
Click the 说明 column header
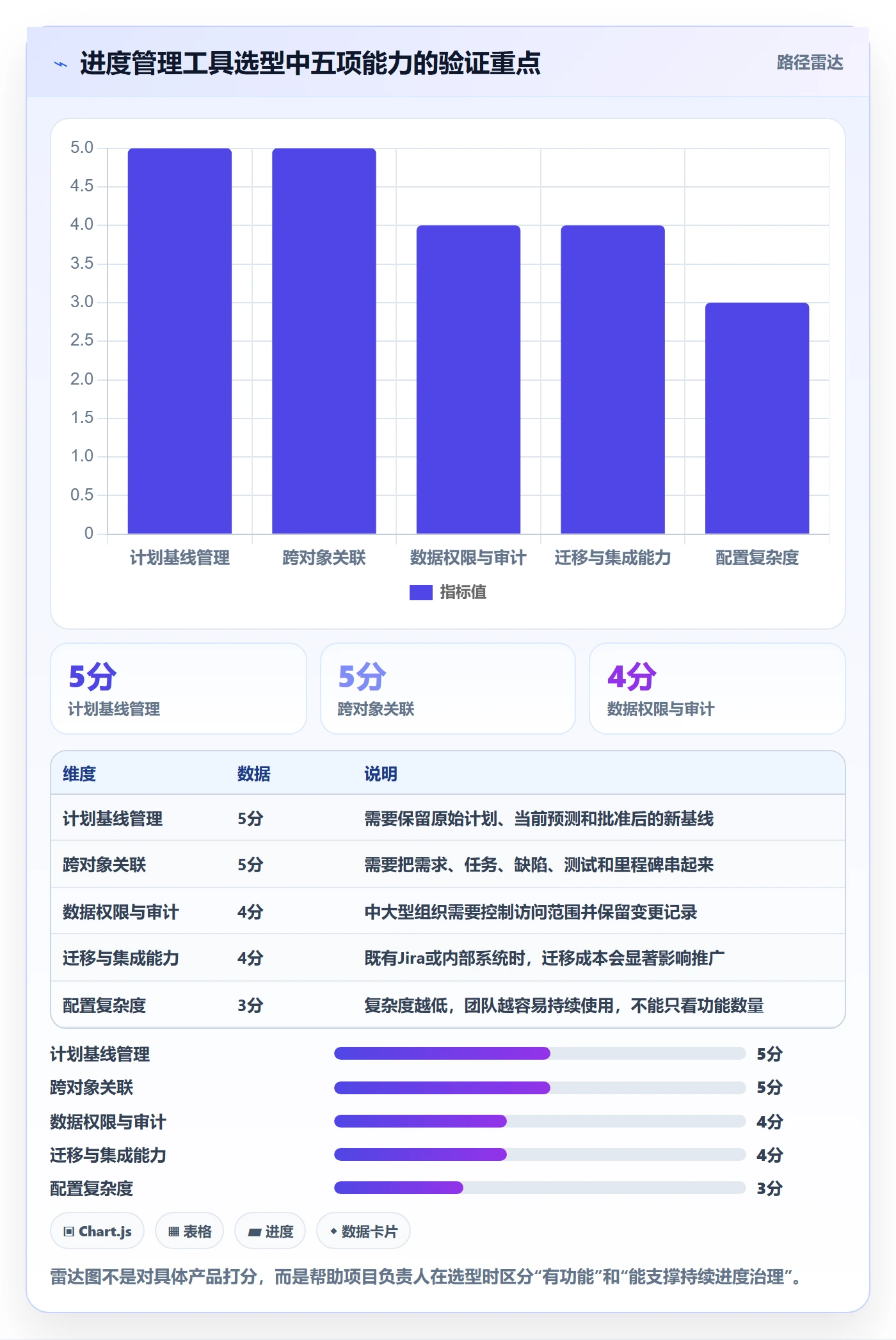(x=381, y=774)
